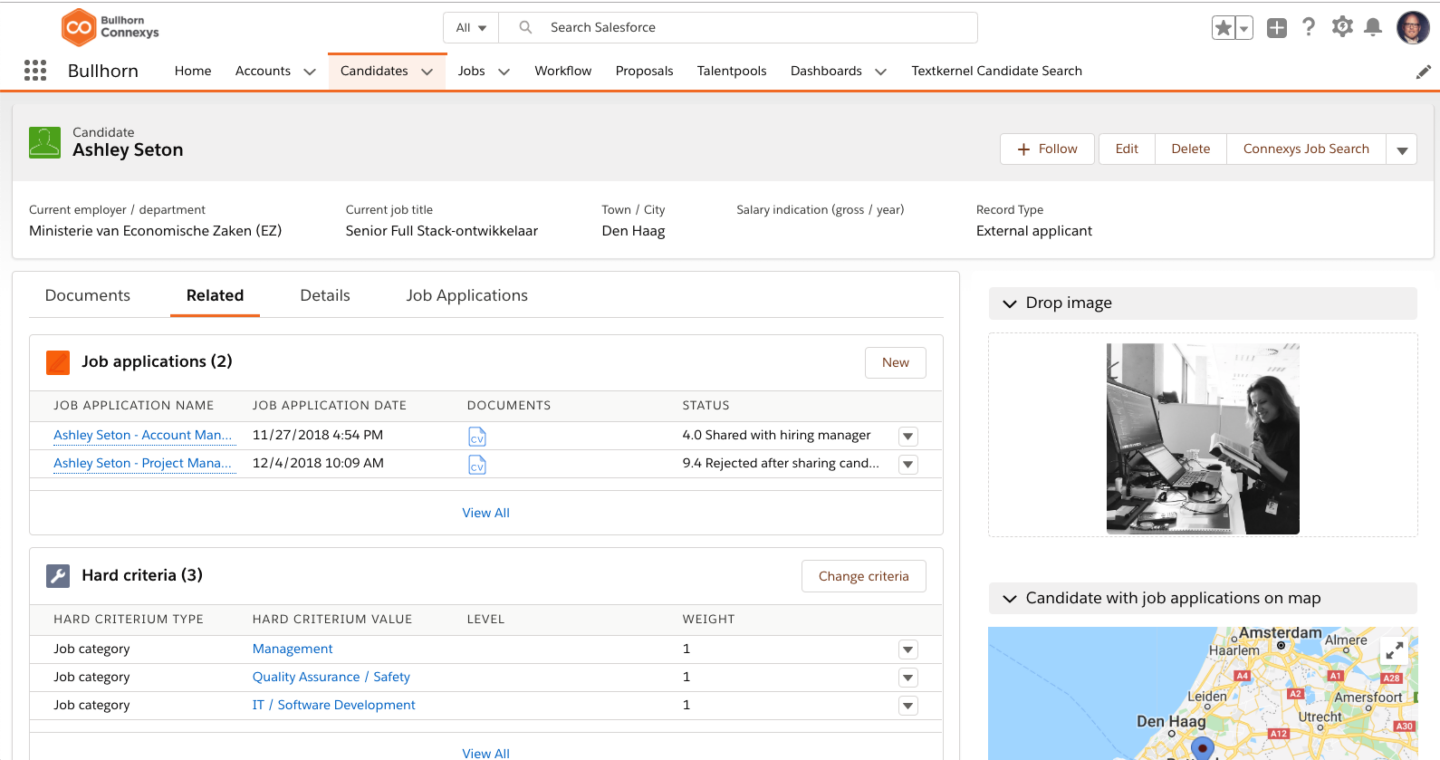Open CV document of Project Manager application
The height and width of the screenshot is (760, 1440).
coord(477,465)
